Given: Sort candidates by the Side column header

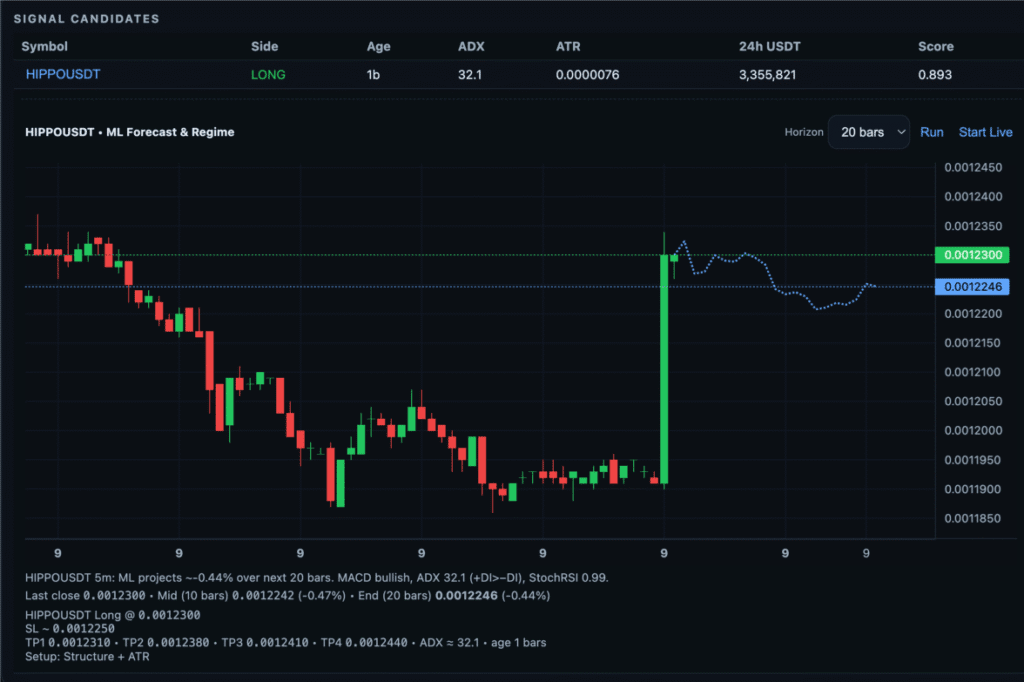Looking at the screenshot, I should tap(264, 46).
